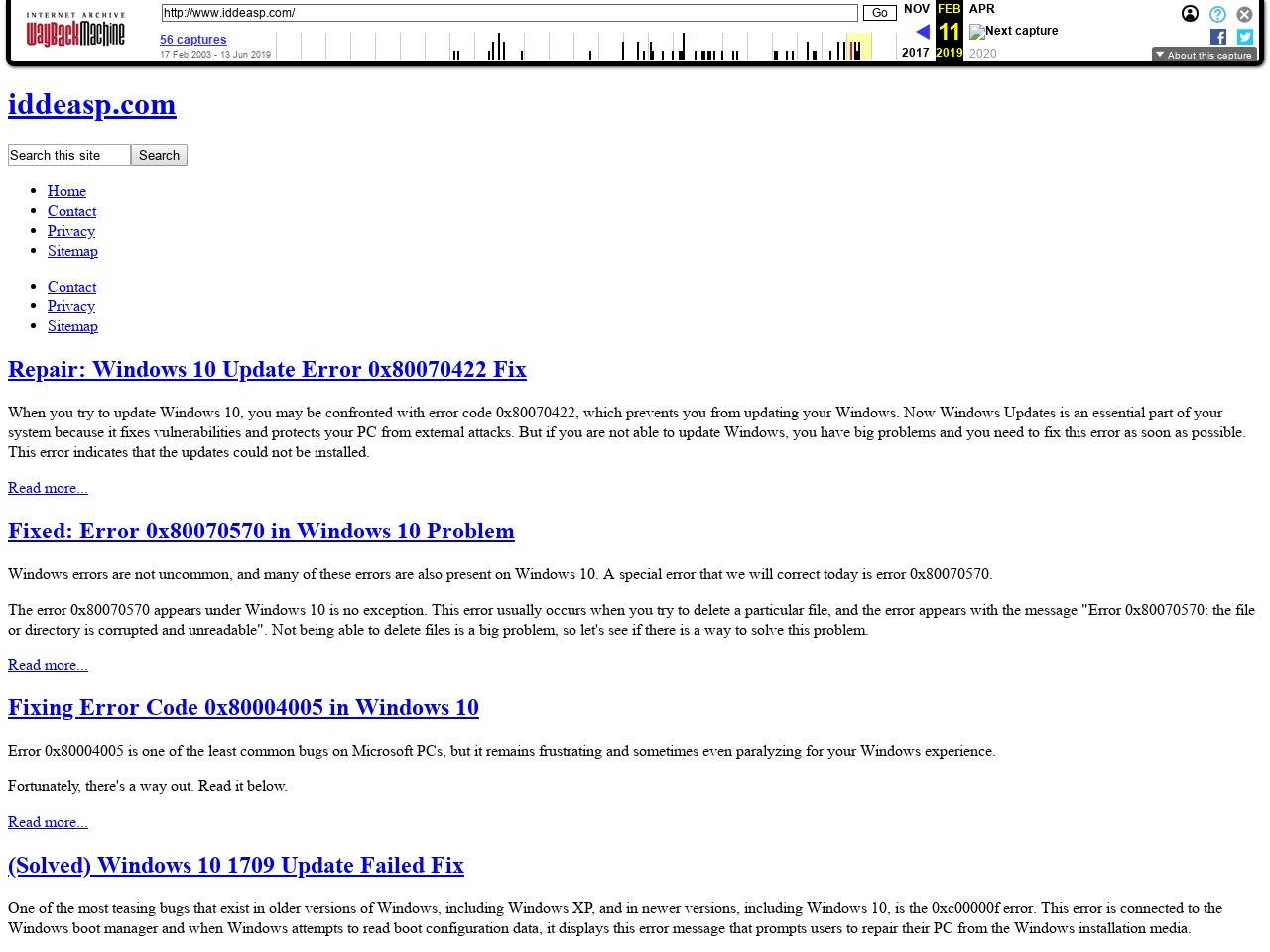The height and width of the screenshot is (952, 1270).
Task: Open the Home menu link
Action: [66, 191]
